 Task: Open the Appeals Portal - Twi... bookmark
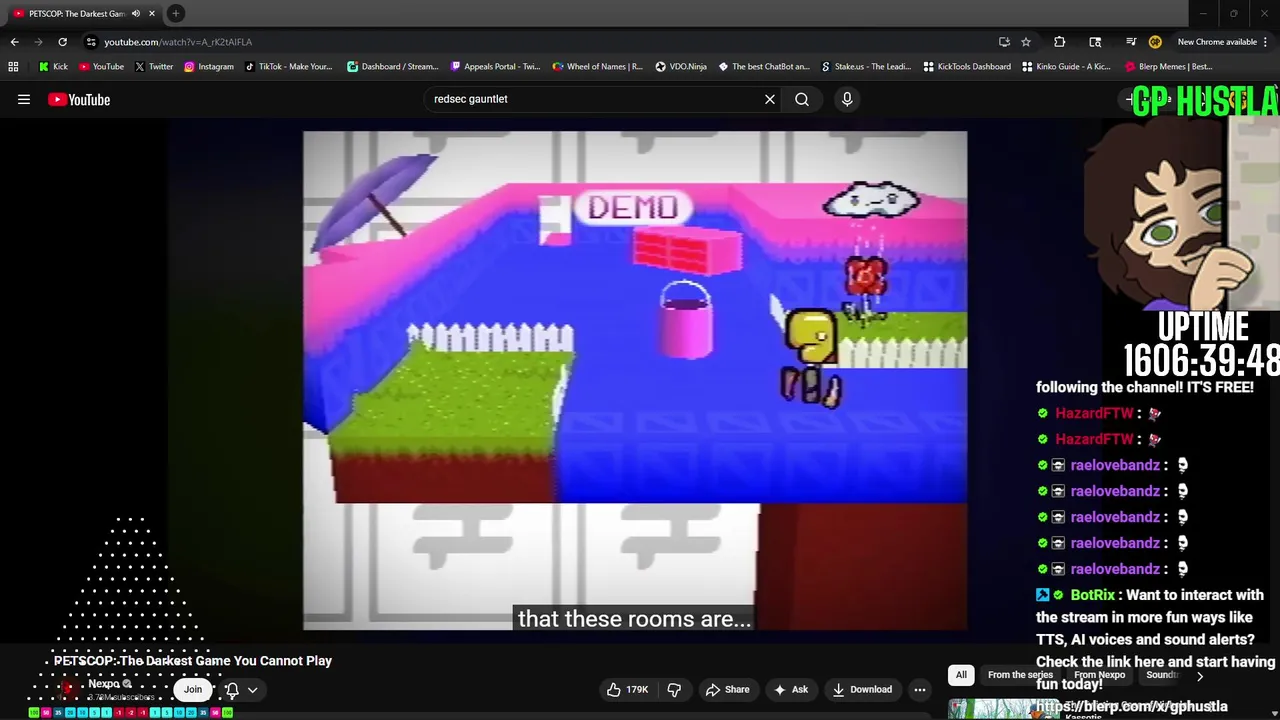click(x=495, y=66)
